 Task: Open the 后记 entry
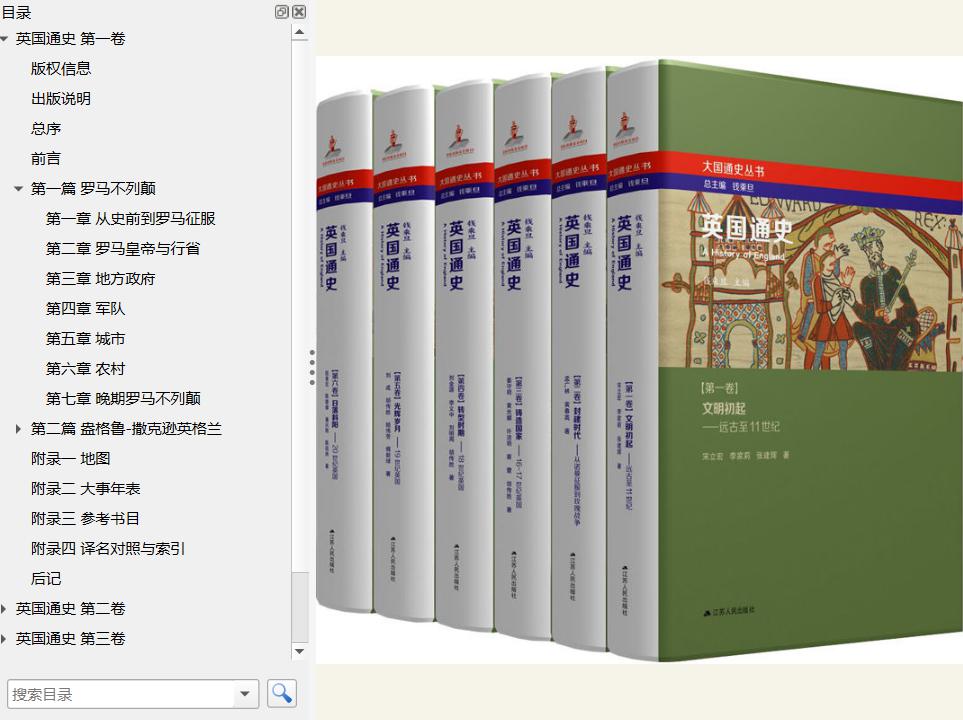click(46, 579)
